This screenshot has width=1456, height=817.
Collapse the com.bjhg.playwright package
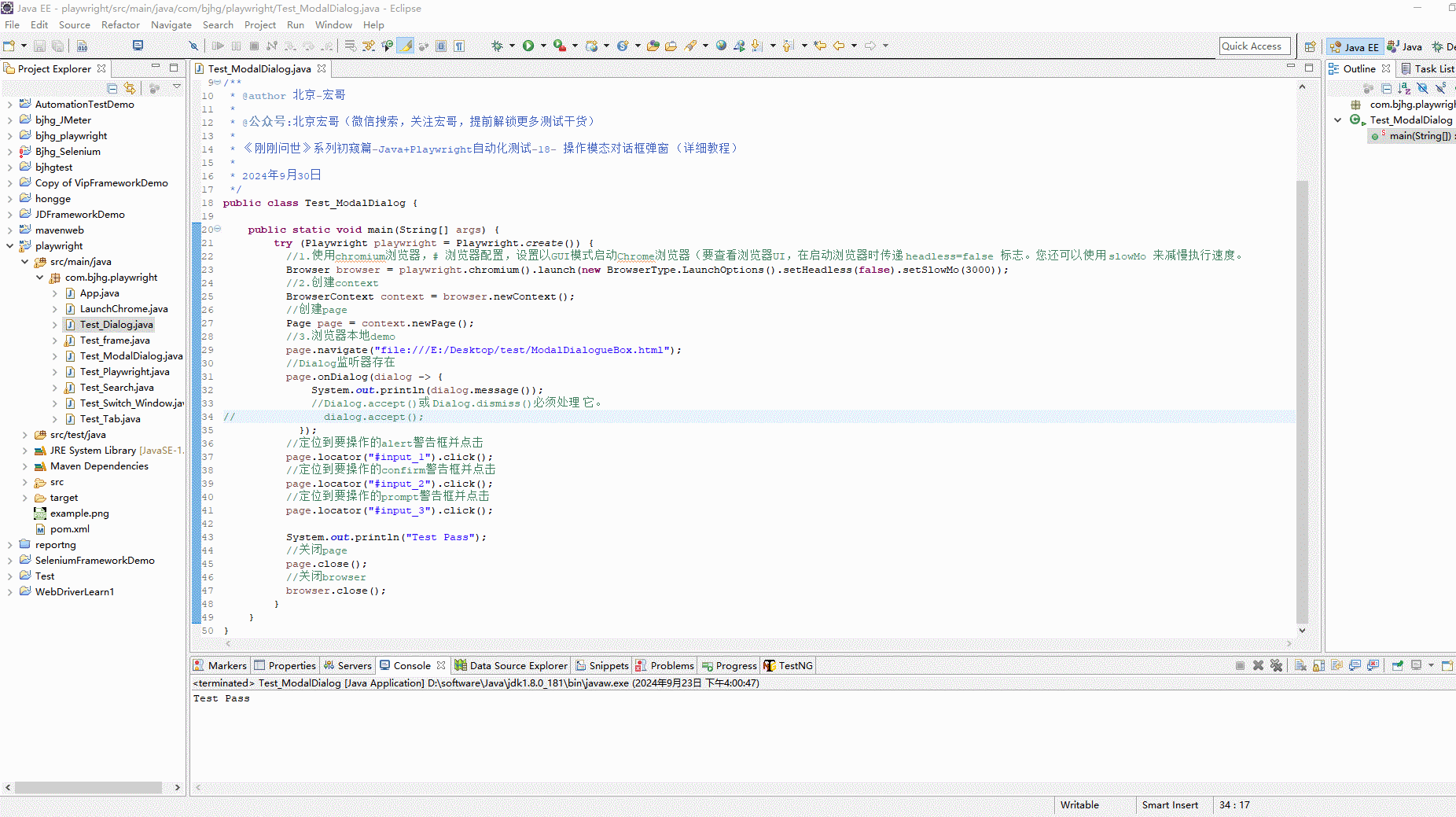39,278
